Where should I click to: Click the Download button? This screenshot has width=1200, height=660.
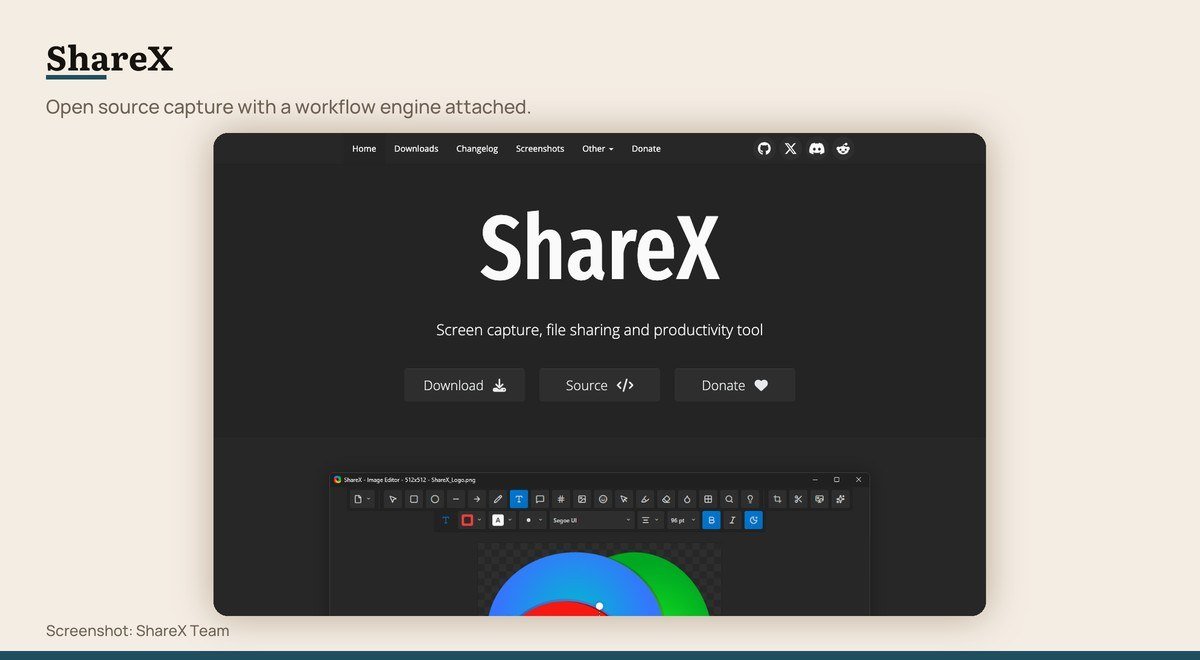[464, 385]
